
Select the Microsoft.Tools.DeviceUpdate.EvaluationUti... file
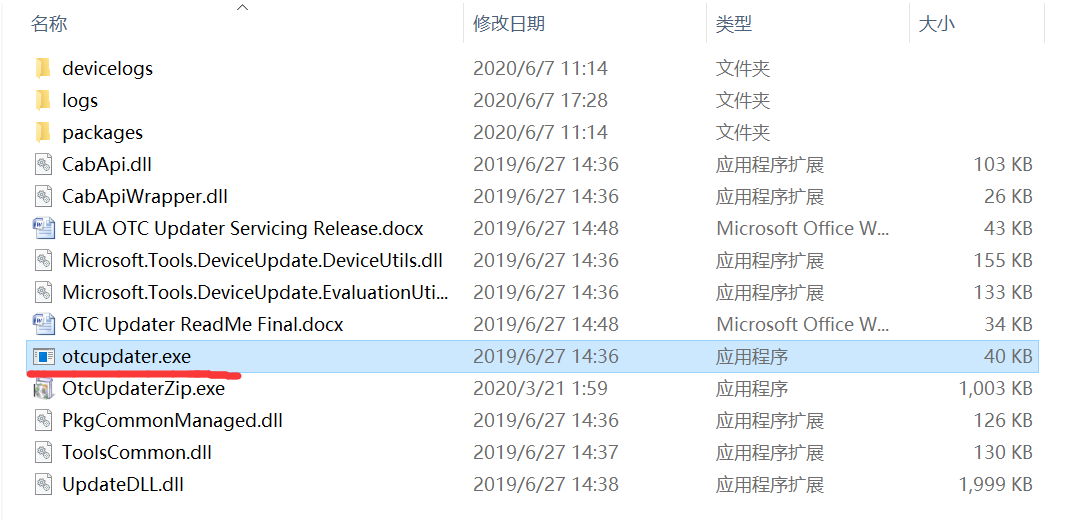[x=255, y=292]
